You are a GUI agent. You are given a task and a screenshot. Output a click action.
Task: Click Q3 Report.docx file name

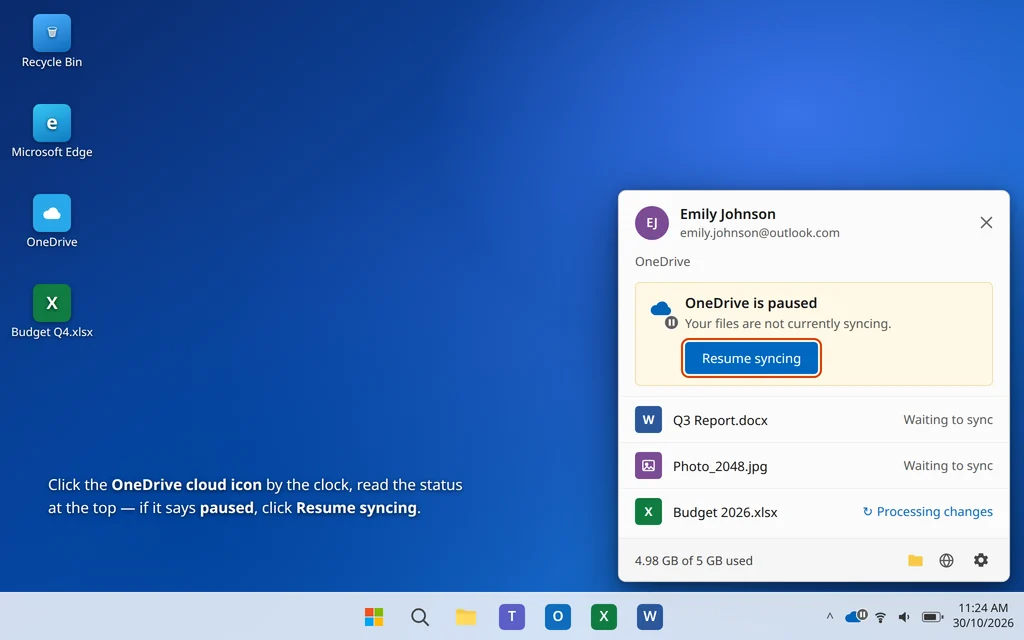click(720, 420)
